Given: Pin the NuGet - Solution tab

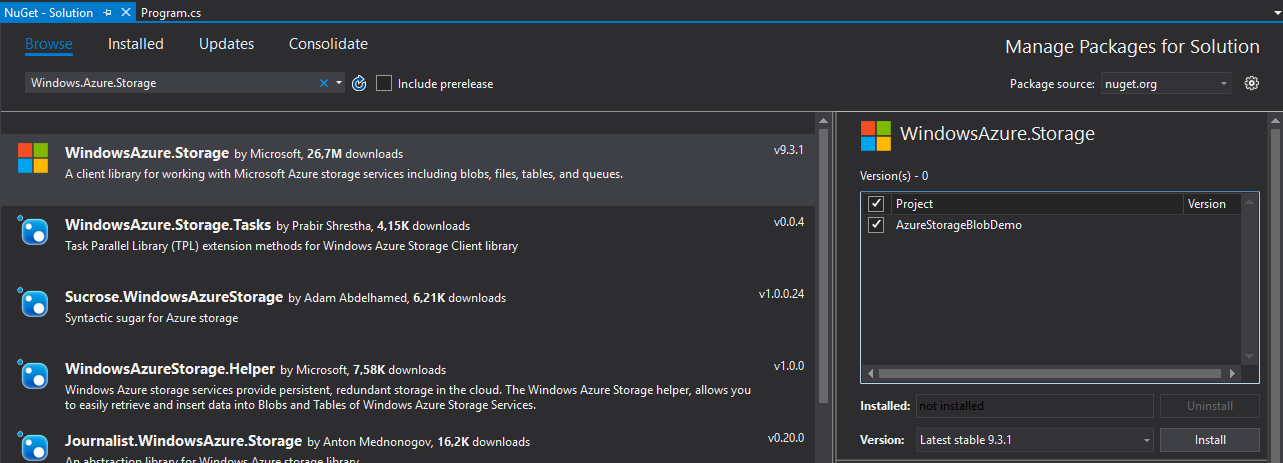Looking at the screenshot, I should click(x=108, y=13).
